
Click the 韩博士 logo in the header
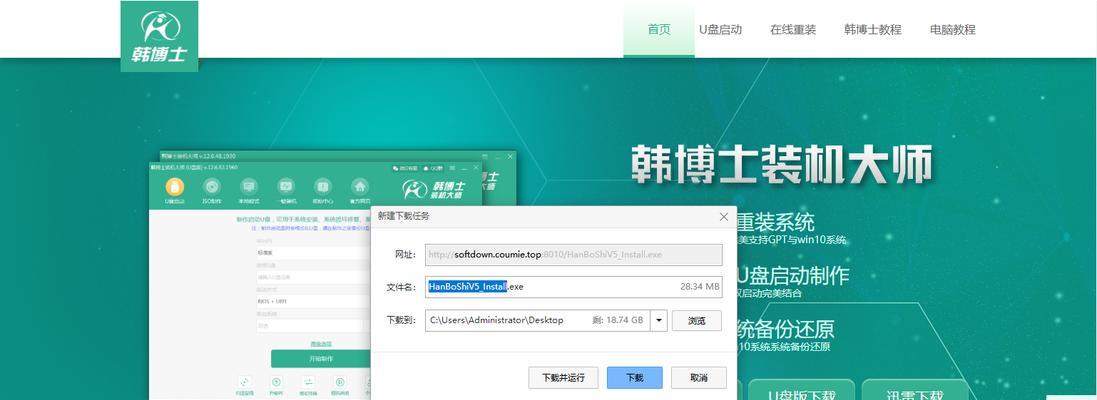159,36
